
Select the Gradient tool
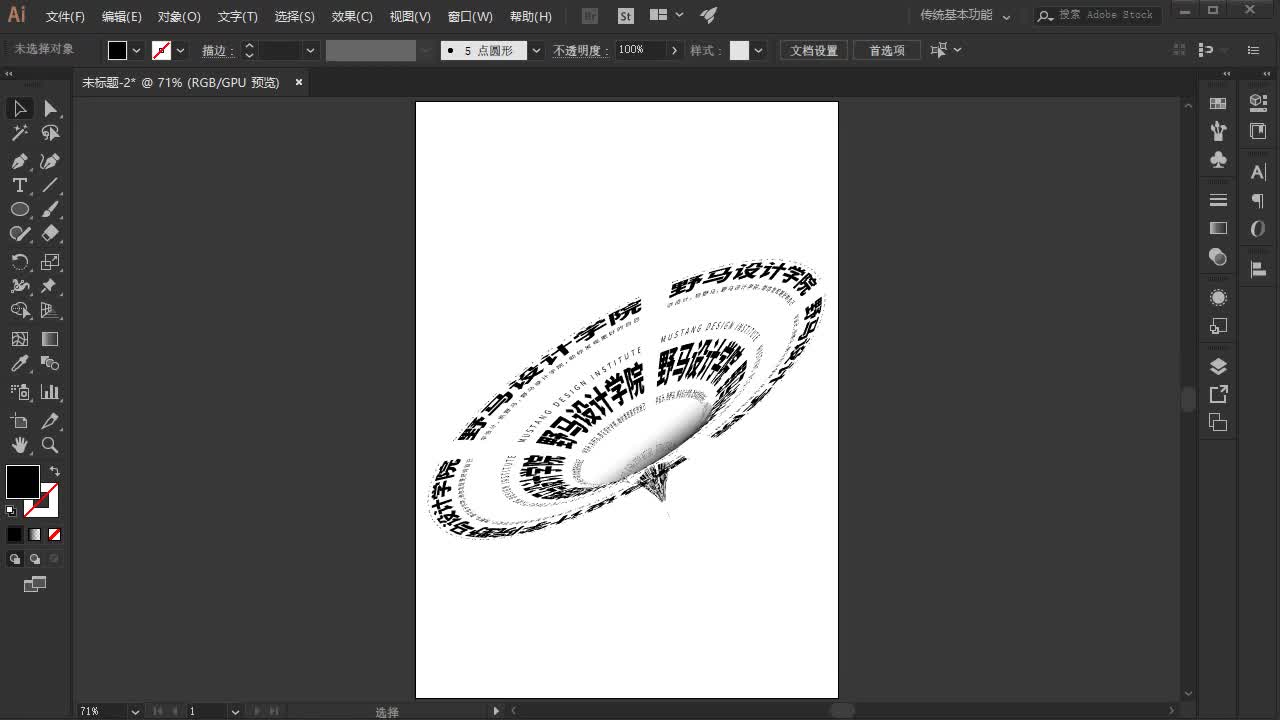click(50, 339)
